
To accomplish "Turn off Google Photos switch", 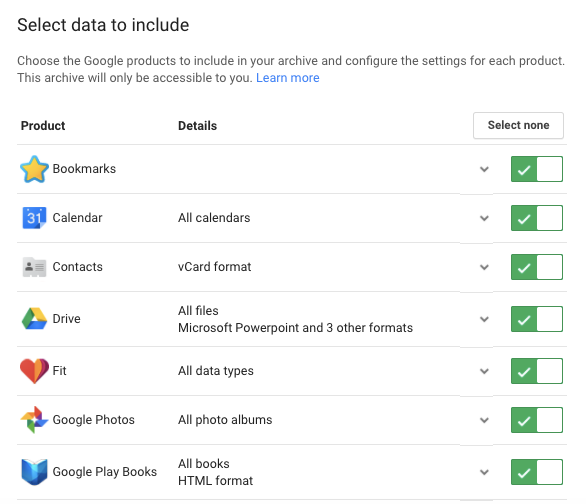I will pos(537,420).
